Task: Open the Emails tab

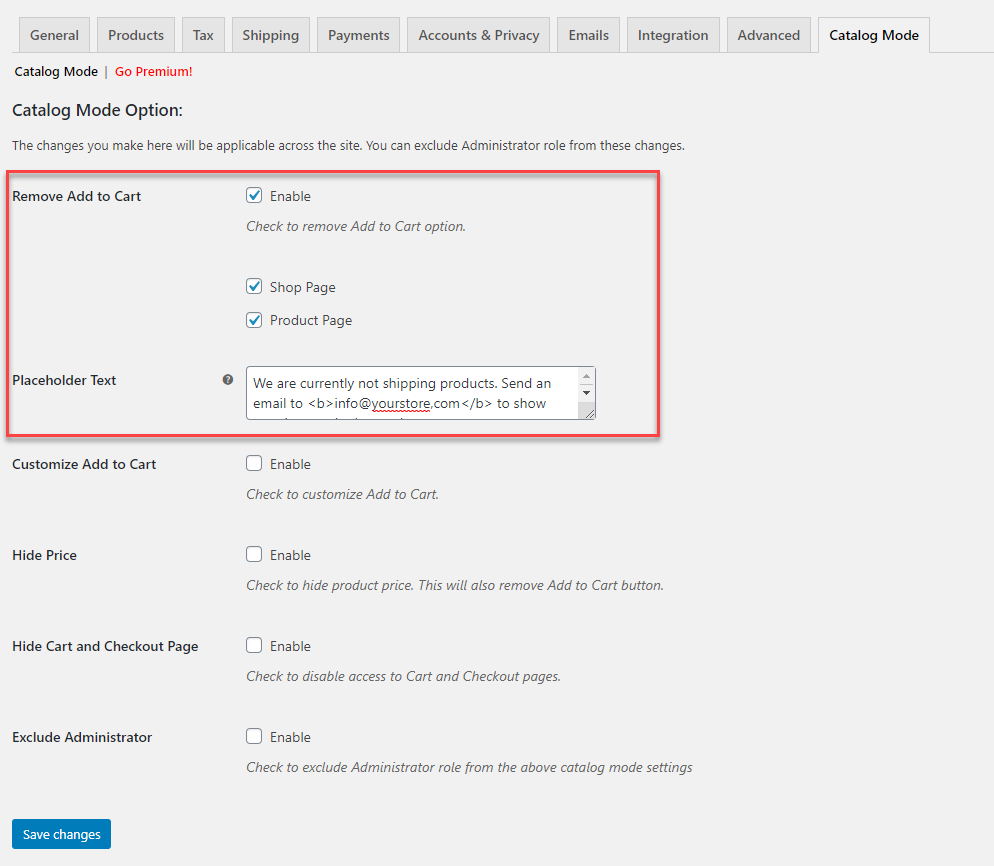Action: (588, 35)
